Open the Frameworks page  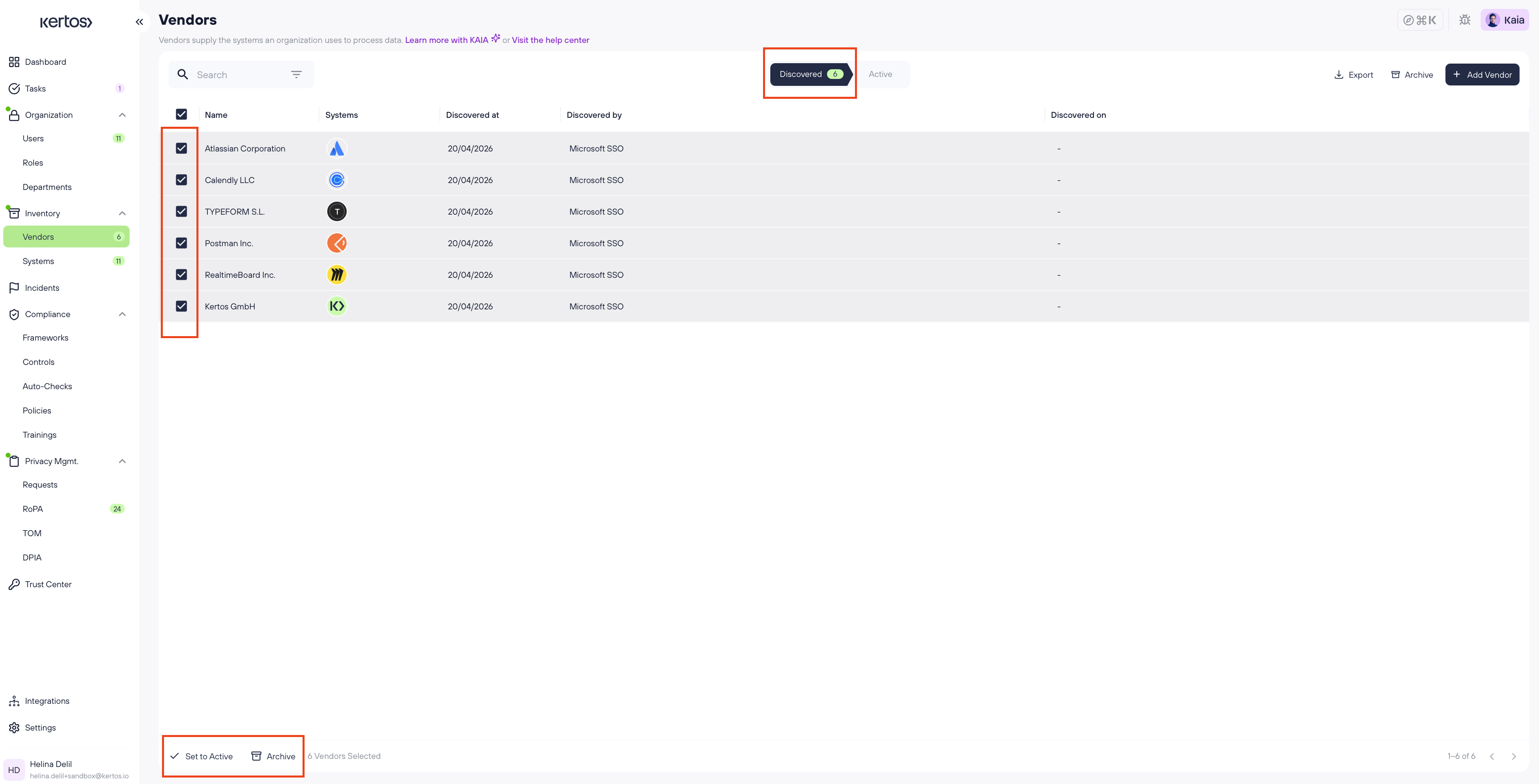[x=66, y=338]
